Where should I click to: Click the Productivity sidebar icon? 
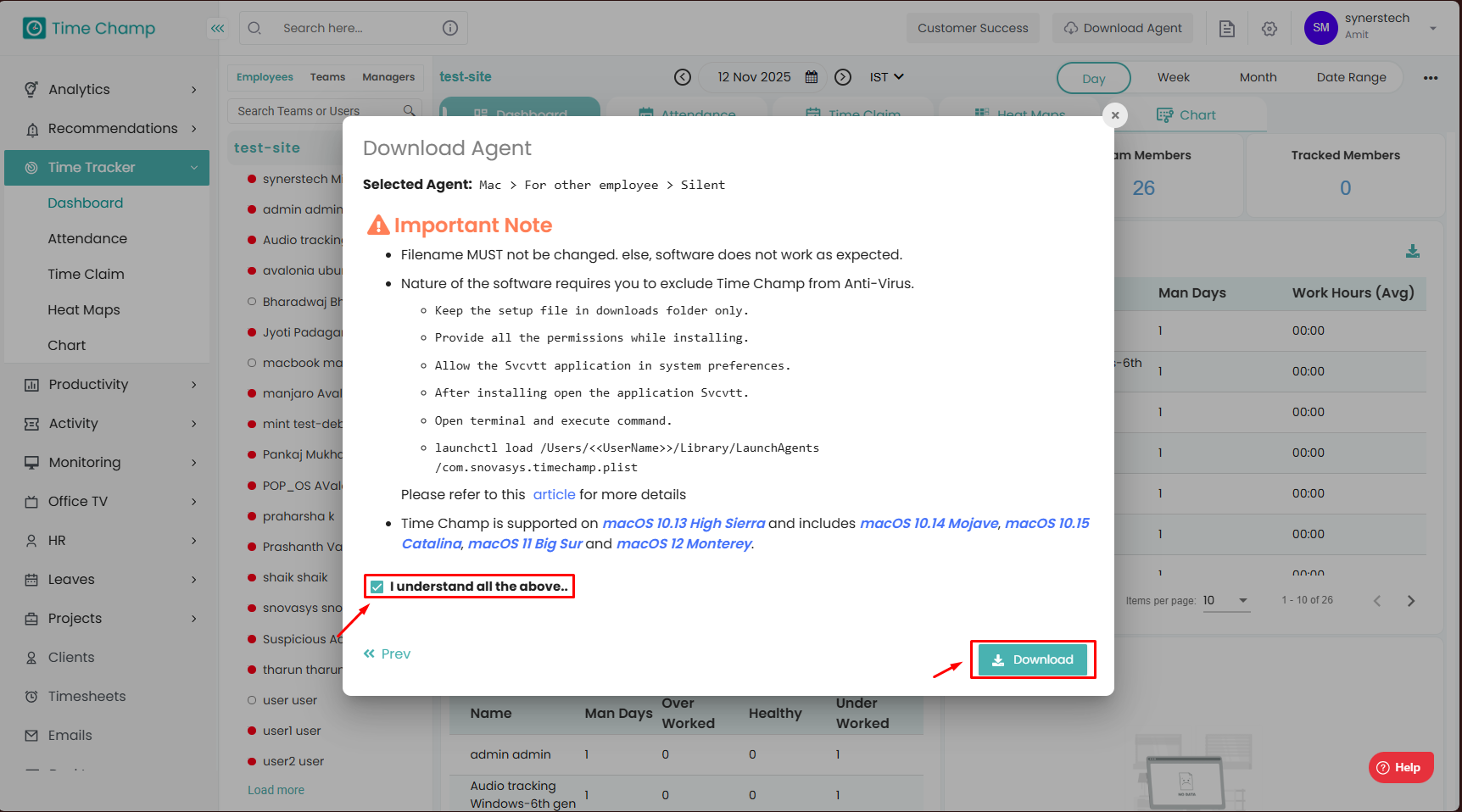click(x=31, y=385)
